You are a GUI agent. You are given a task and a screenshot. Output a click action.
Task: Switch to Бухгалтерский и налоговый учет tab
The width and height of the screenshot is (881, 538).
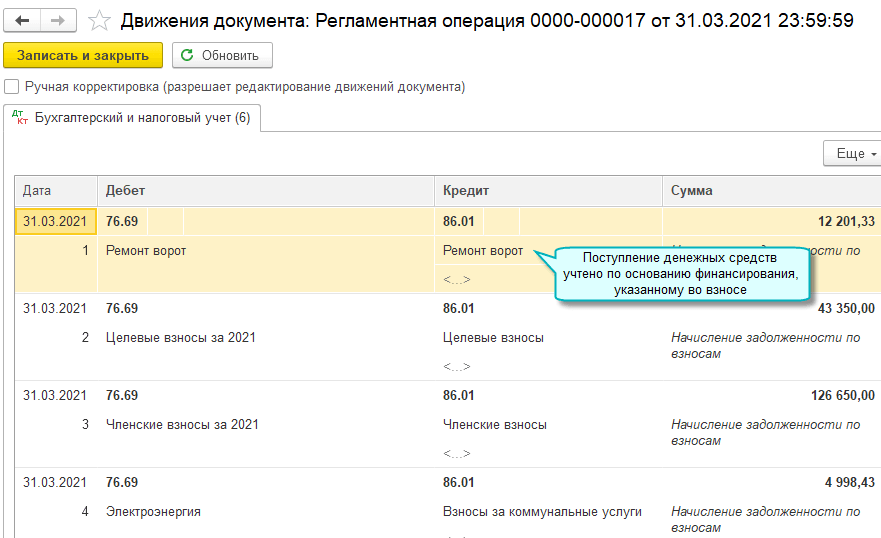[142, 118]
